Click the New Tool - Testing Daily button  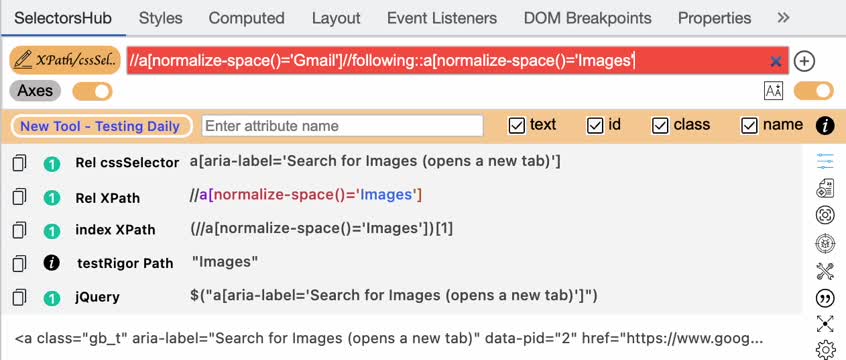101,126
